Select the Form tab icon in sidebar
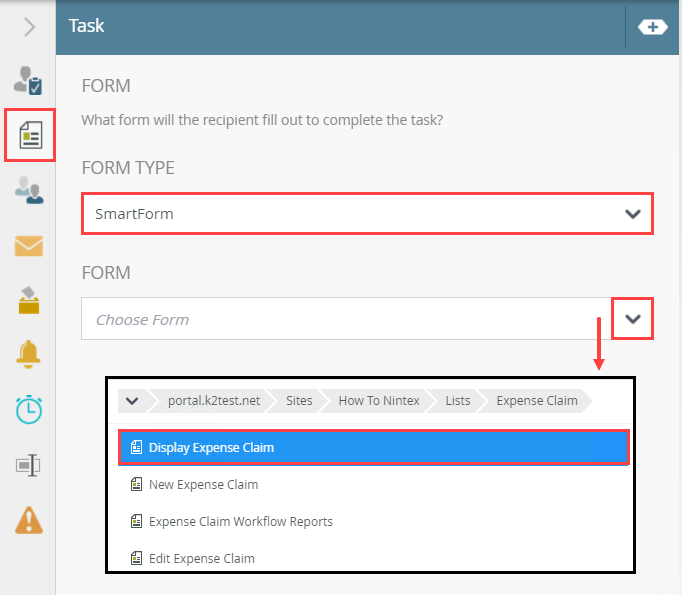682x595 pixels. (x=30, y=134)
